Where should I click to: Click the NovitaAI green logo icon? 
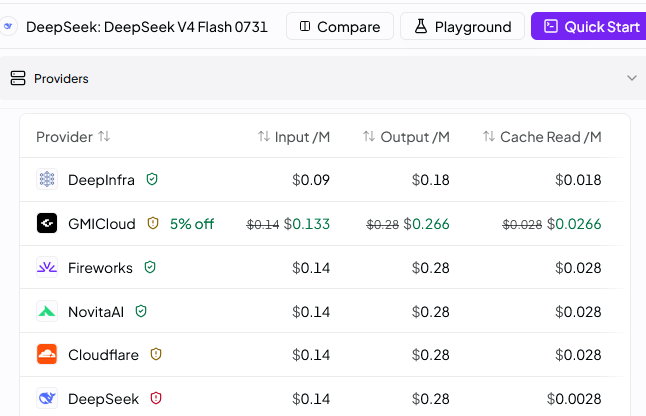[47, 311]
